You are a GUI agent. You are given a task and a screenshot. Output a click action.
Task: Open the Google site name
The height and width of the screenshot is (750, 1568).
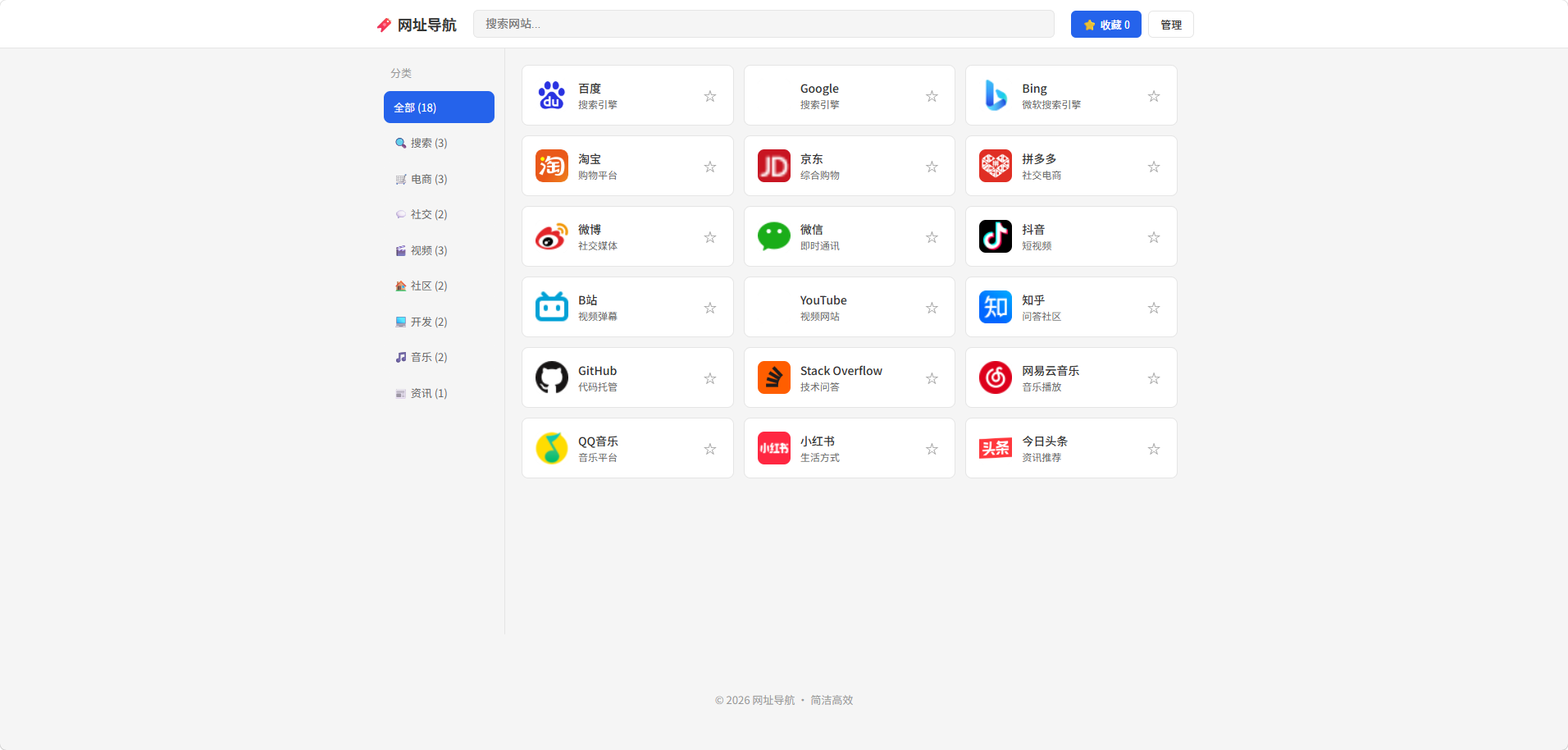[819, 89]
